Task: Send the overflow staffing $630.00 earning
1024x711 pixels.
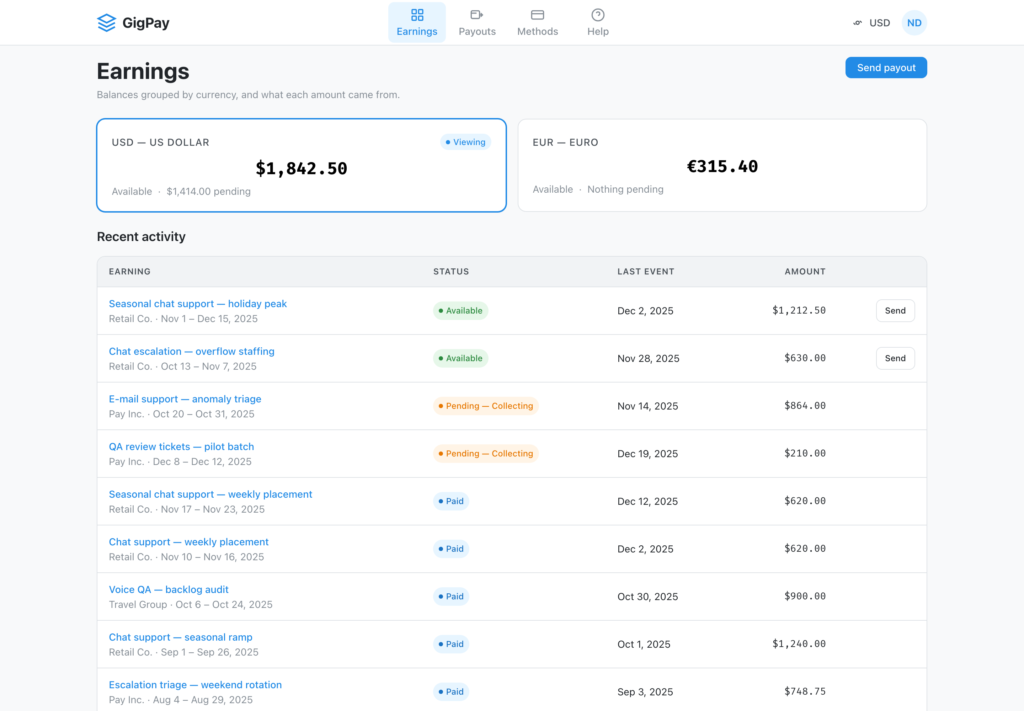Action: pyautogui.click(x=895, y=358)
